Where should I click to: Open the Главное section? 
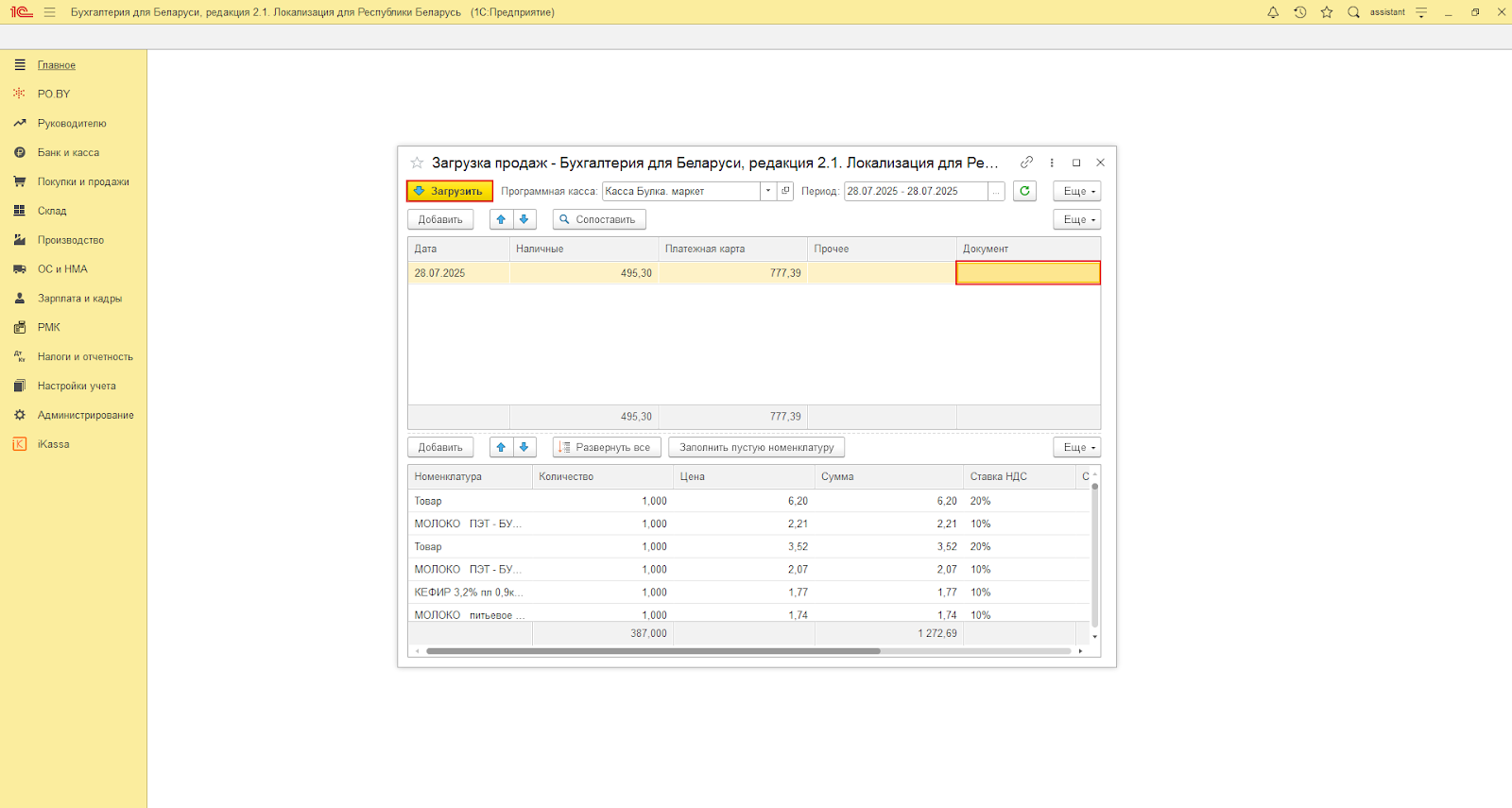coord(57,65)
